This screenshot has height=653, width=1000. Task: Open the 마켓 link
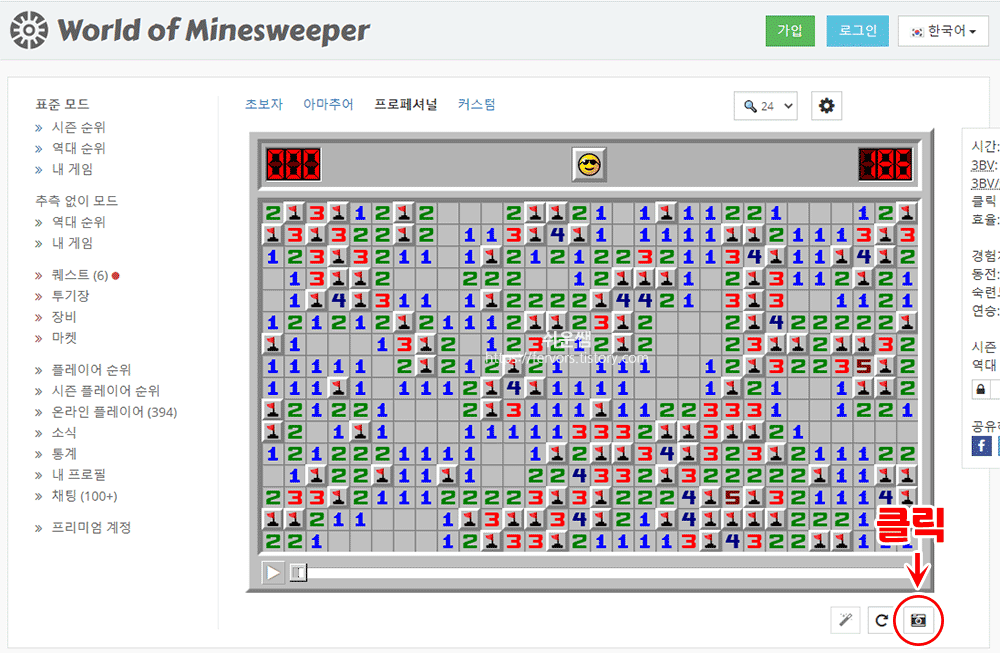coord(64,338)
